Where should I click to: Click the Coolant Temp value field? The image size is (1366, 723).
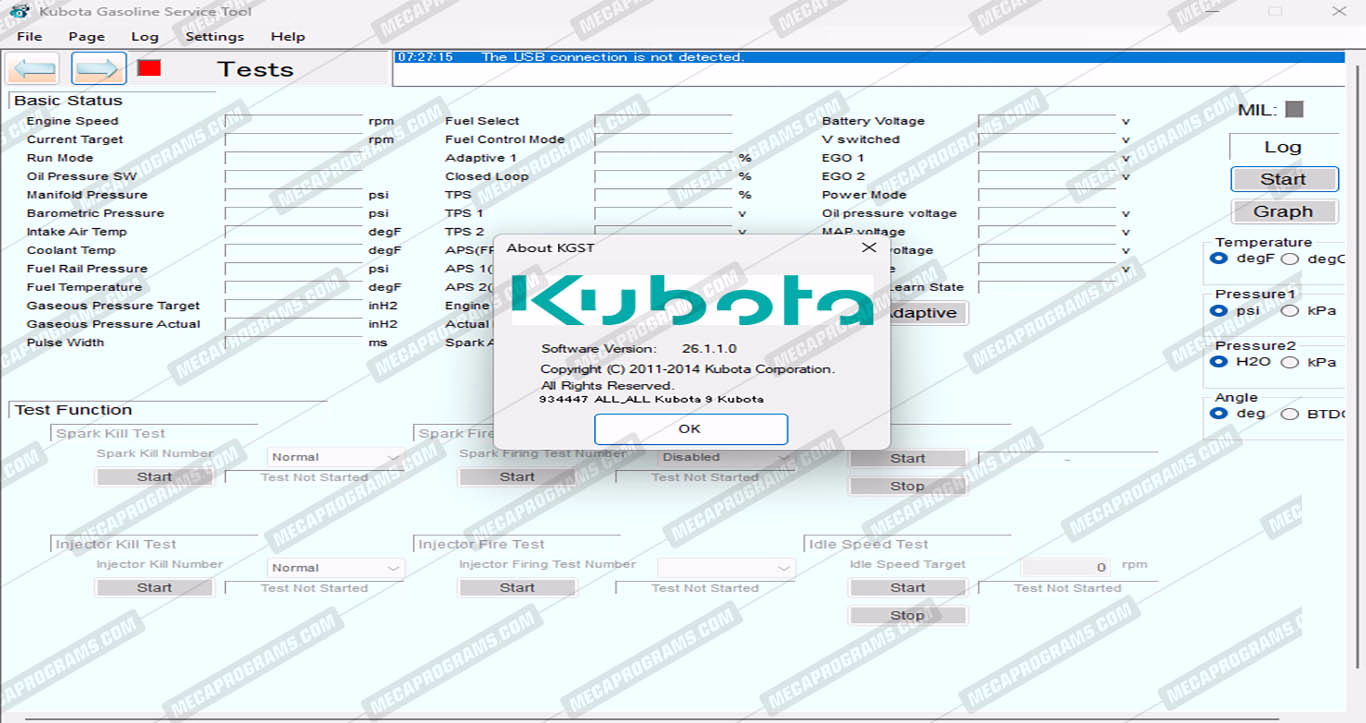point(294,250)
